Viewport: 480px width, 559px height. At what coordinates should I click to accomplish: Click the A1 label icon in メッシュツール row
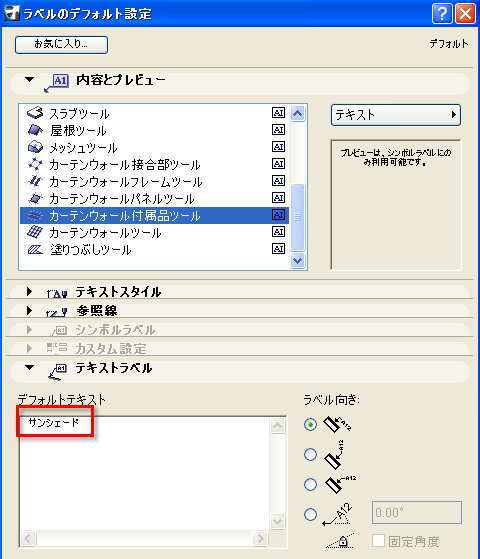point(278,147)
